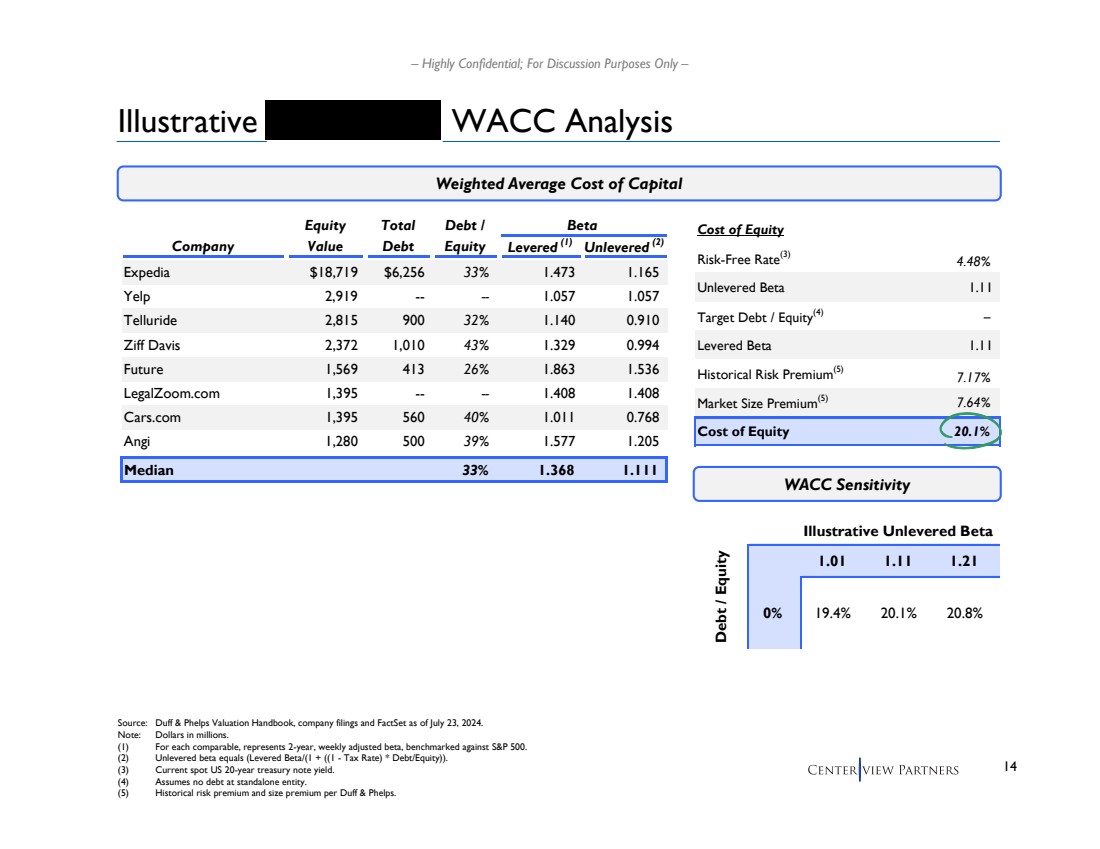
Task: Select the median levered beta 1.368
Action: pyautogui.click(x=553, y=470)
